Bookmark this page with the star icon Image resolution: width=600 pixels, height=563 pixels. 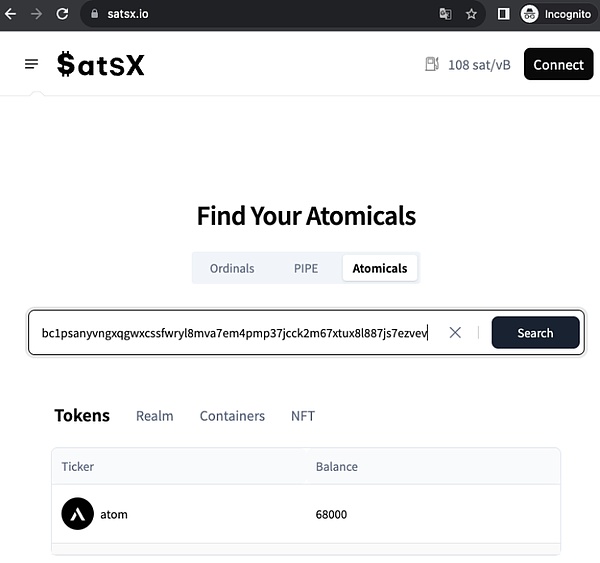coord(471,14)
